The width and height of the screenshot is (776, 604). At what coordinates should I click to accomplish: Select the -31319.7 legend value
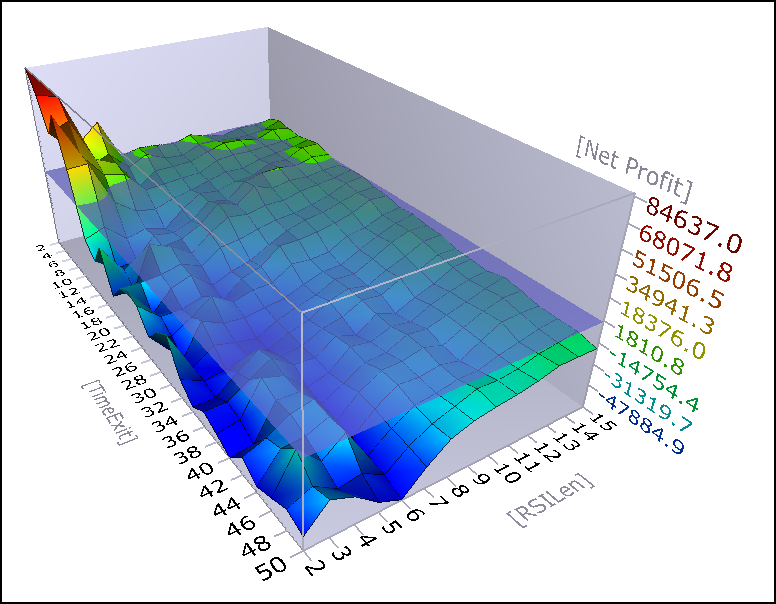647,402
